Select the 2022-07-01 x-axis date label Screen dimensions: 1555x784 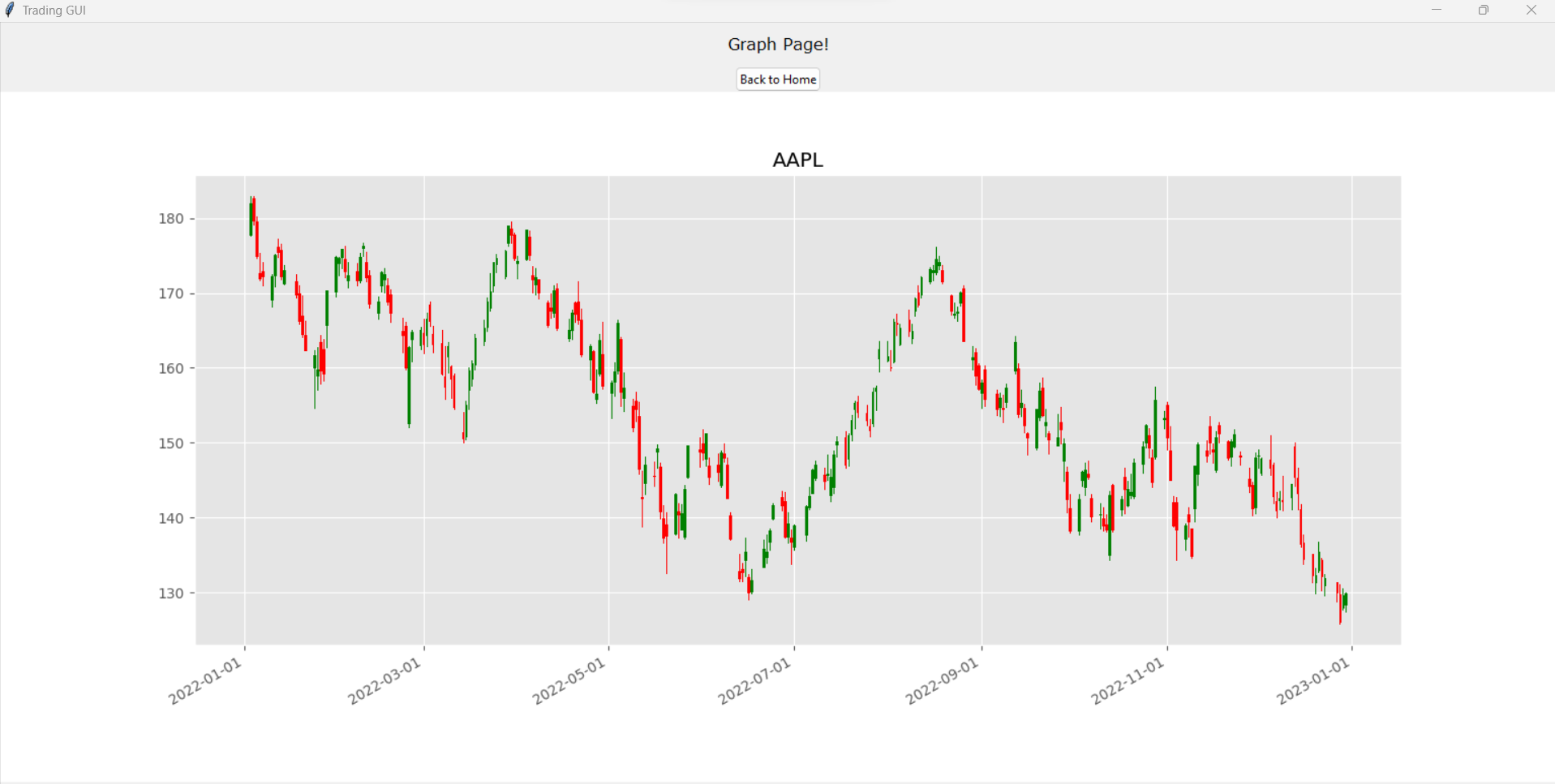point(754,681)
